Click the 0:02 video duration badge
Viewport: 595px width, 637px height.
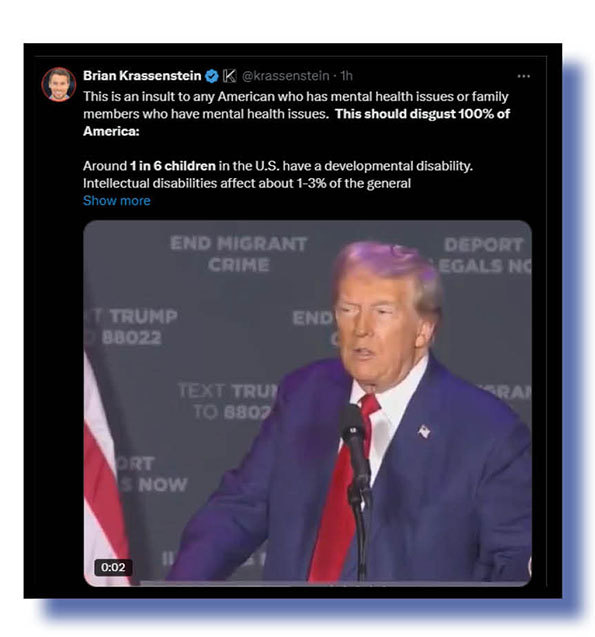pos(113,567)
